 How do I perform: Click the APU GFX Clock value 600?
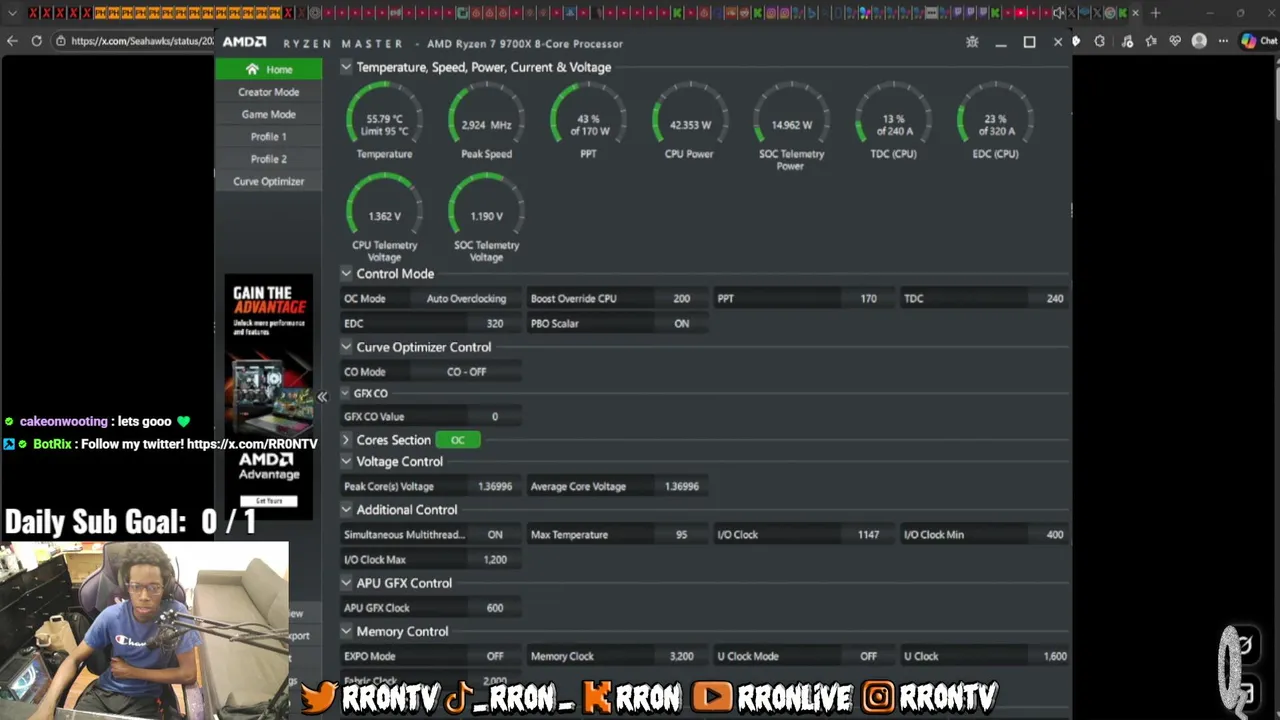click(x=495, y=608)
